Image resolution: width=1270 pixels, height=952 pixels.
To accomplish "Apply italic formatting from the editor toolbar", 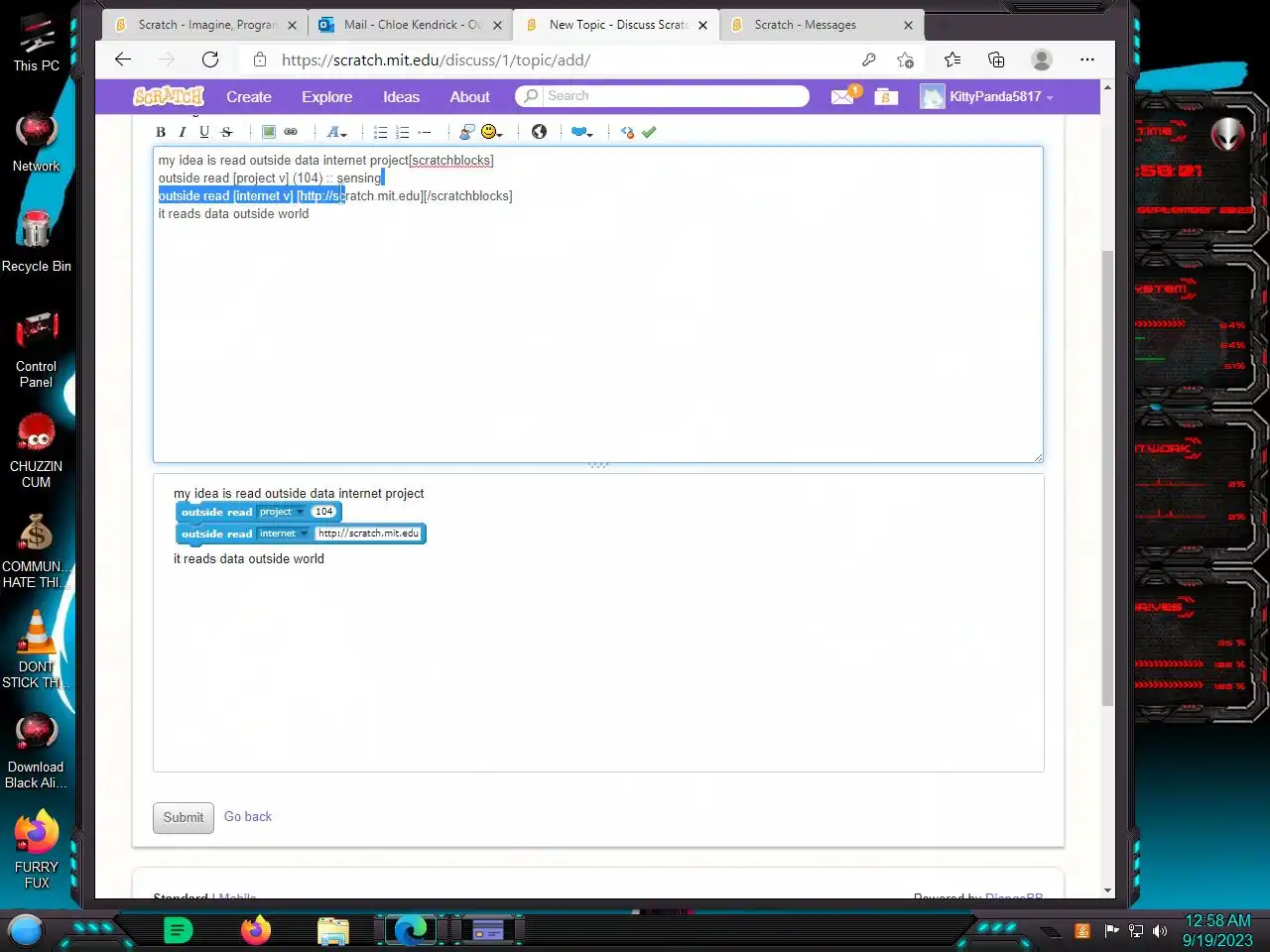I will [183, 132].
